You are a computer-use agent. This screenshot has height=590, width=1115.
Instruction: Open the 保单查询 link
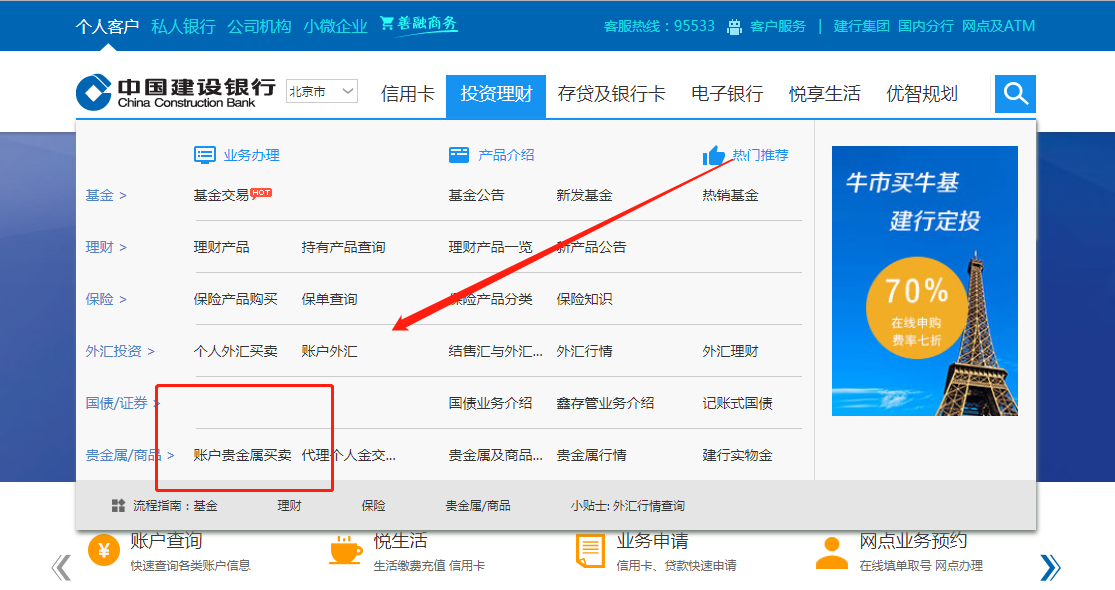pos(329,299)
